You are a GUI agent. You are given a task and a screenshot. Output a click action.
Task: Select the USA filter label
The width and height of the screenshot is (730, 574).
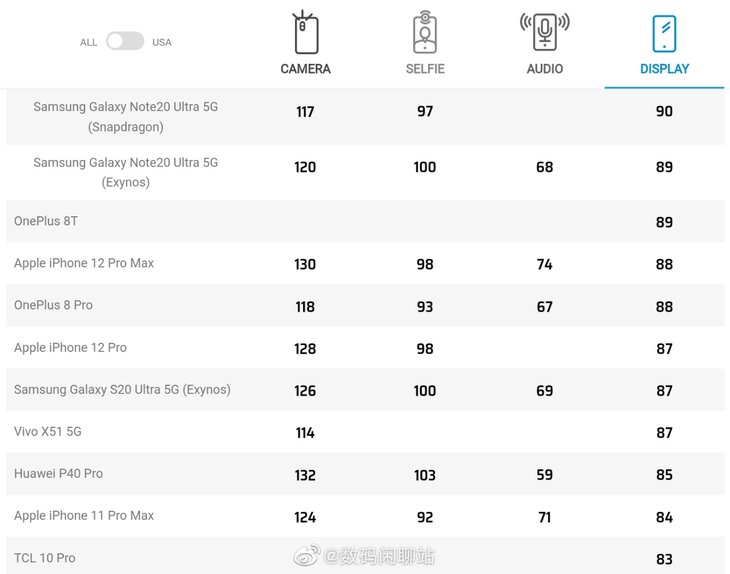click(162, 42)
